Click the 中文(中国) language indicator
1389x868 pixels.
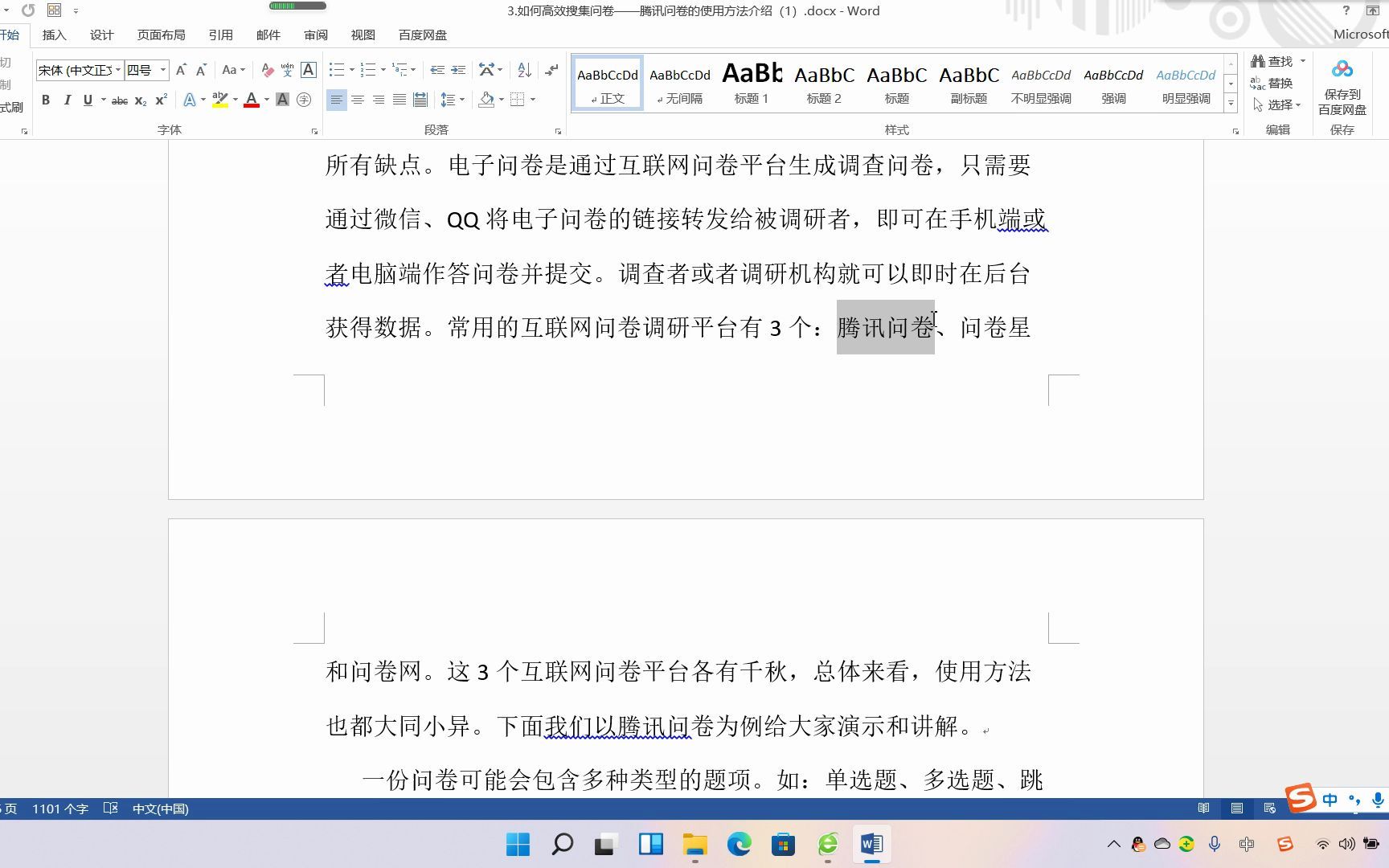[x=160, y=809]
